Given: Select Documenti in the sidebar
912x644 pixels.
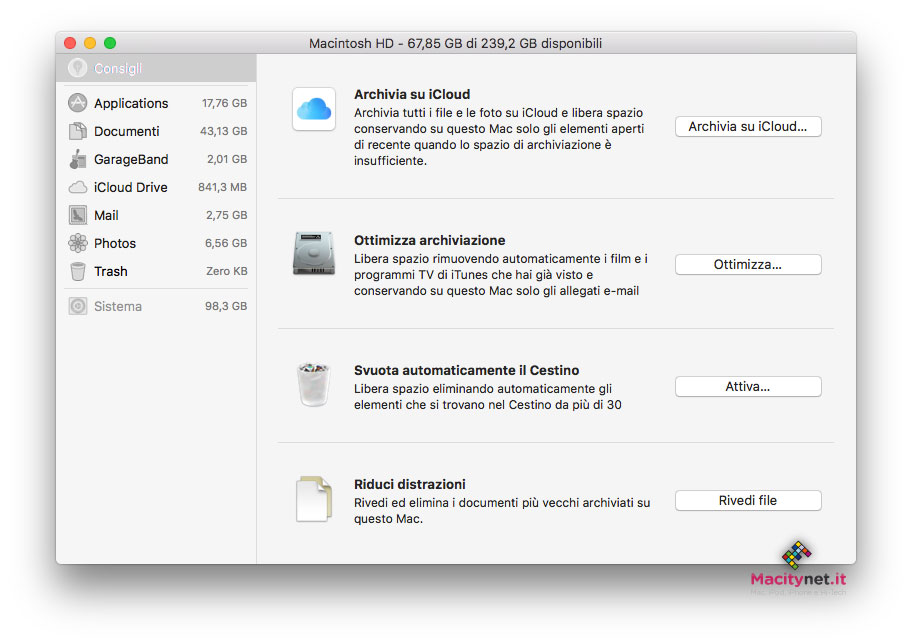Looking at the screenshot, I should [127, 131].
